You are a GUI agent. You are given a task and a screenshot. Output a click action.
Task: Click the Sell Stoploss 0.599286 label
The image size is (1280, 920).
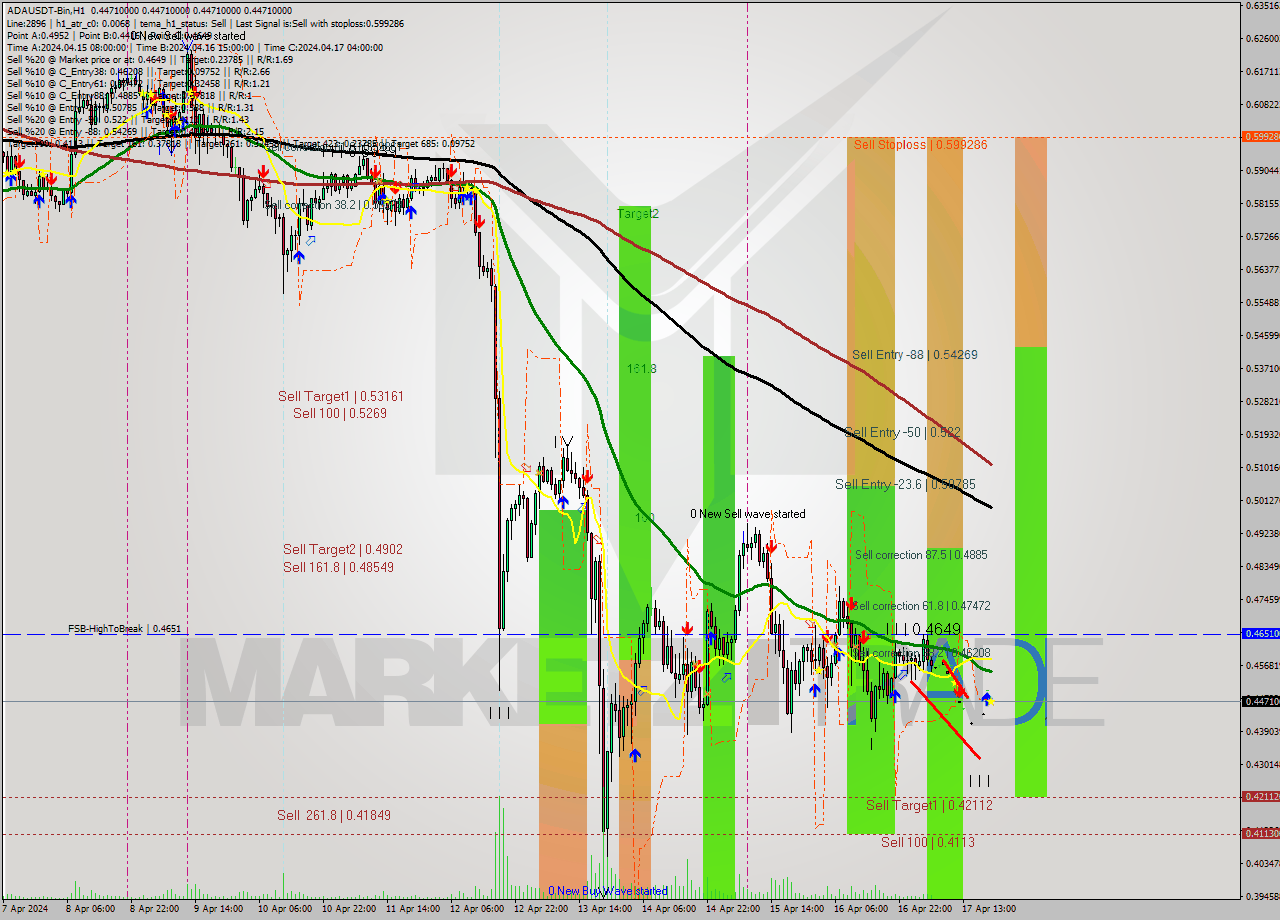point(919,145)
